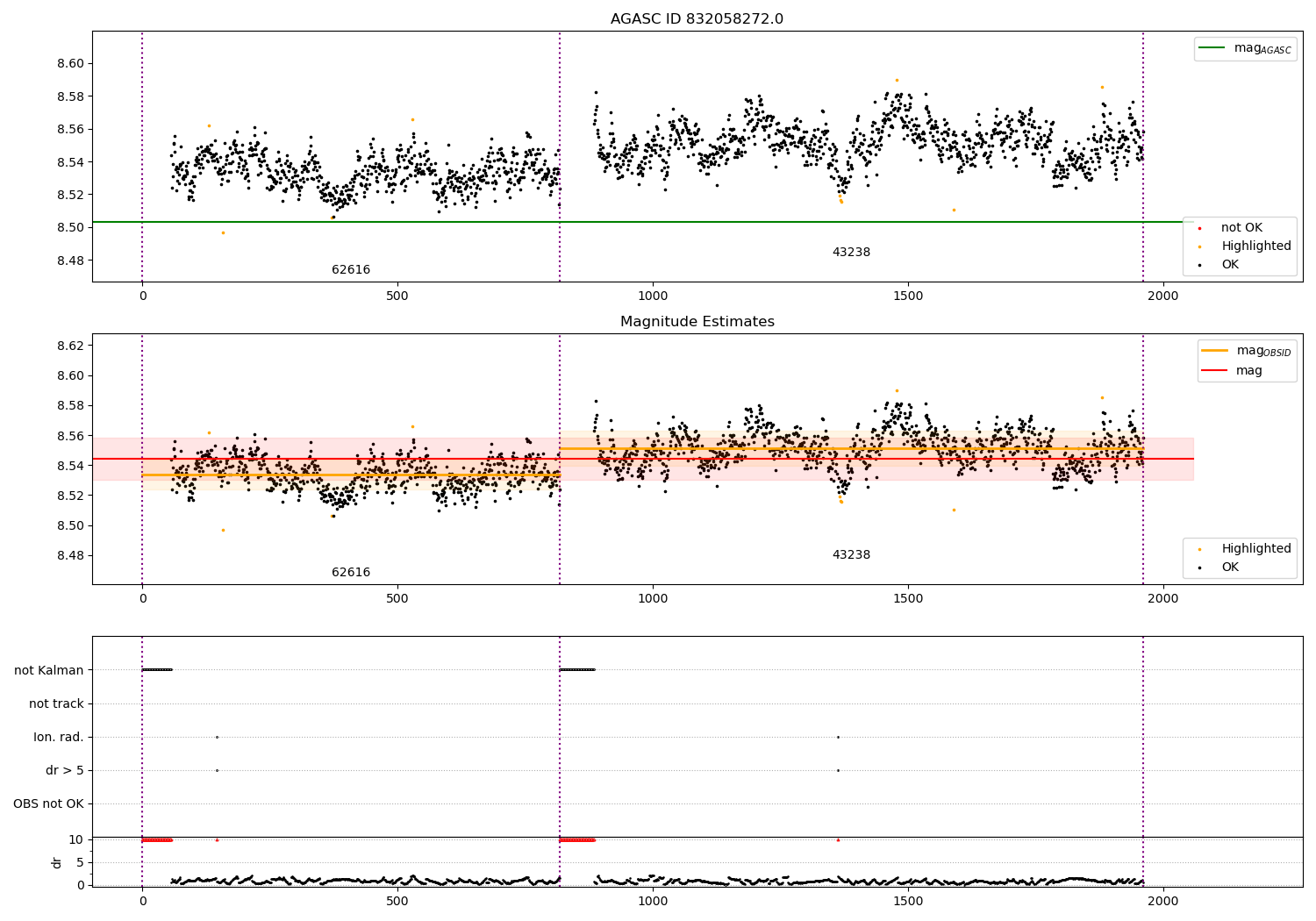
Task: Click the 'not track' axis label
Action: (x=56, y=704)
